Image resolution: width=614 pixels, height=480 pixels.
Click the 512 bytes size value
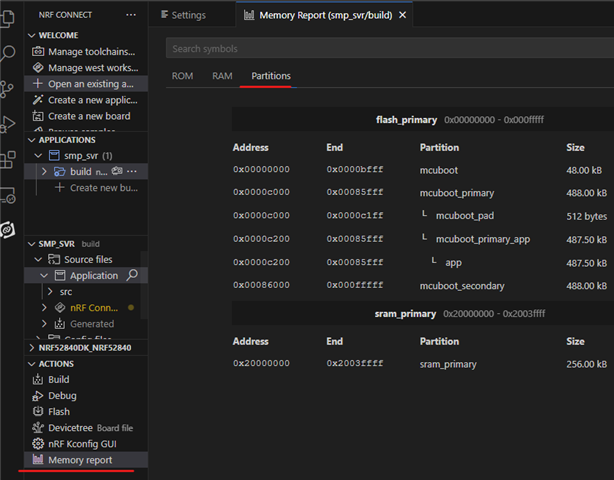[x=587, y=216]
